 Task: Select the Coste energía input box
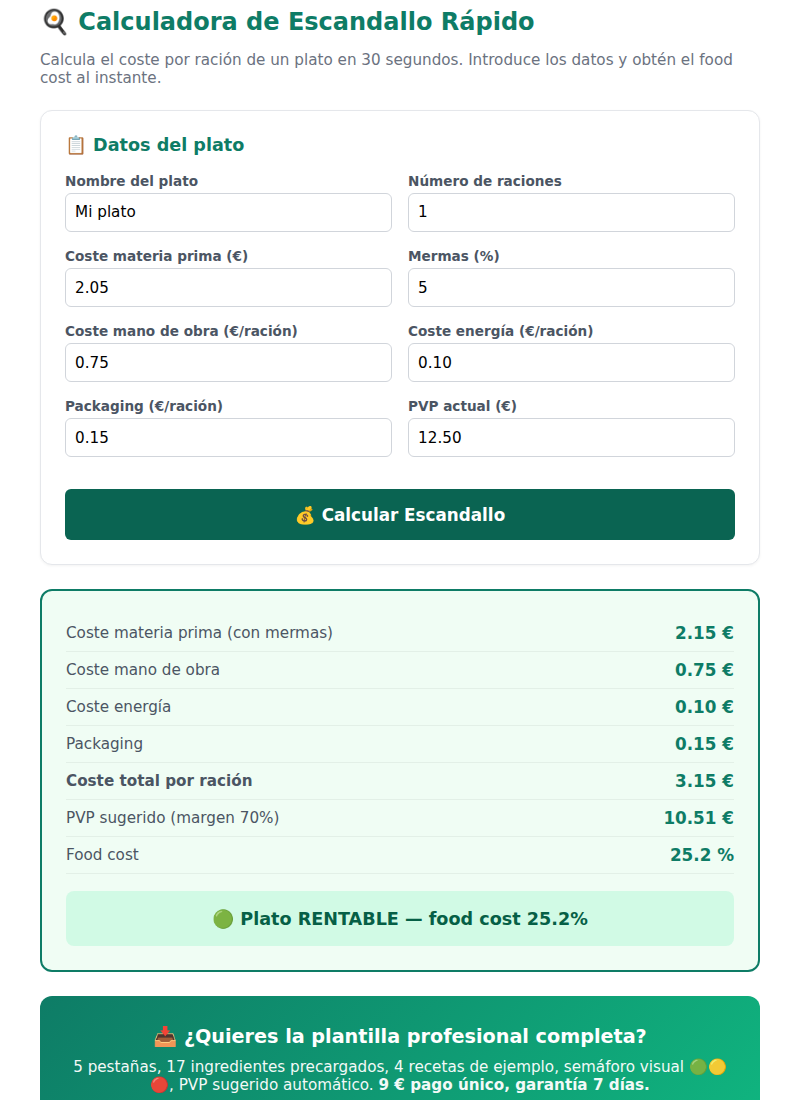(x=571, y=362)
